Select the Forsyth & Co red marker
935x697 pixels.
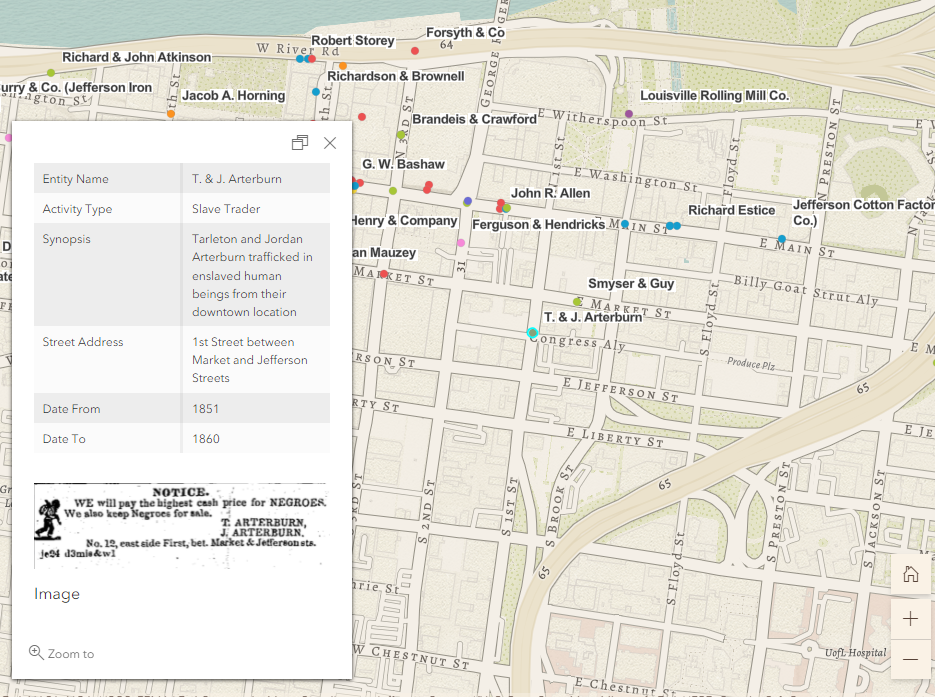(x=415, y=50)
